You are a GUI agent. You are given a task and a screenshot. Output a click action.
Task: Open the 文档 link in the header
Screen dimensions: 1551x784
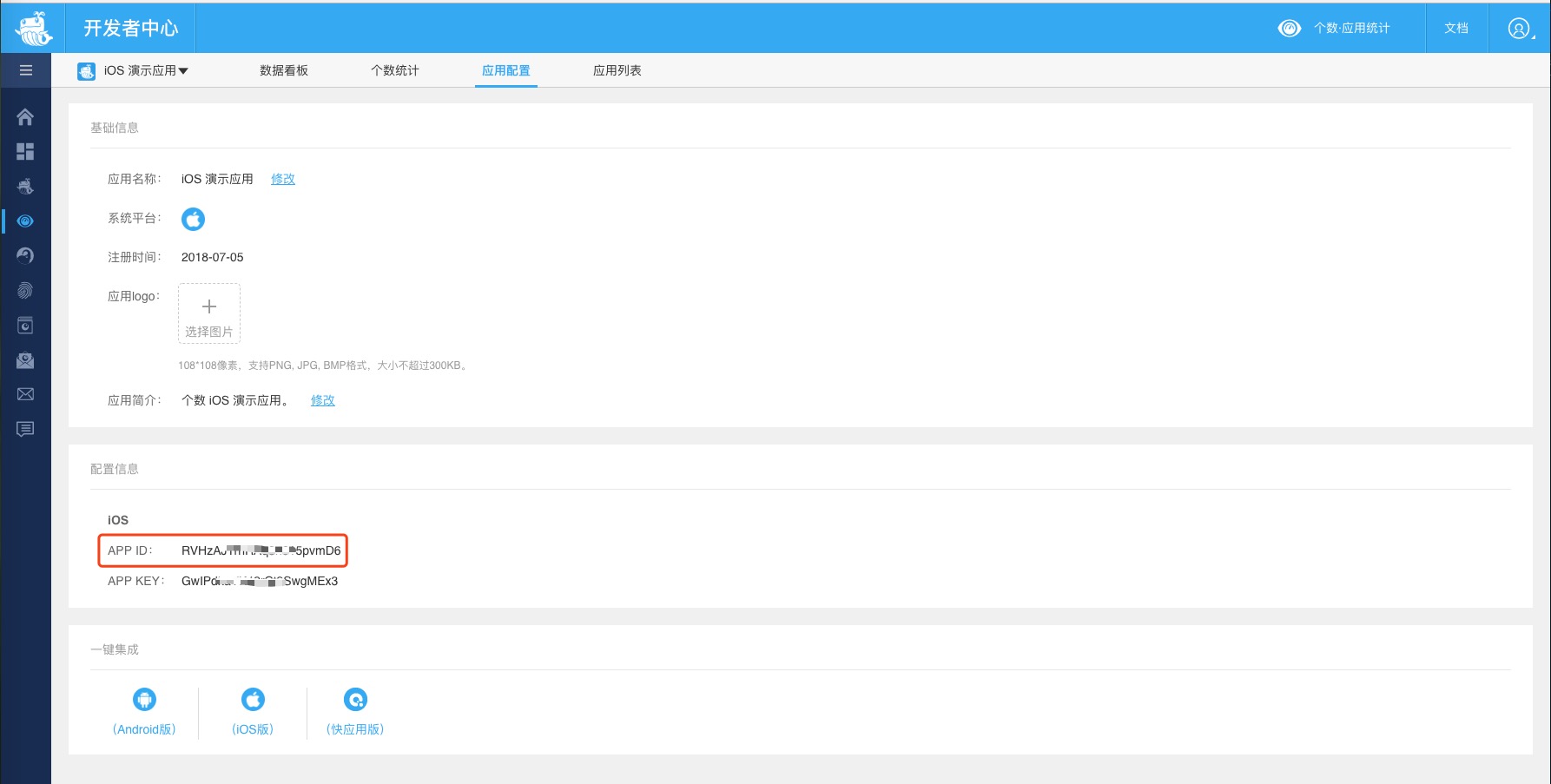pyautogui.click(x=1456, y=29)
